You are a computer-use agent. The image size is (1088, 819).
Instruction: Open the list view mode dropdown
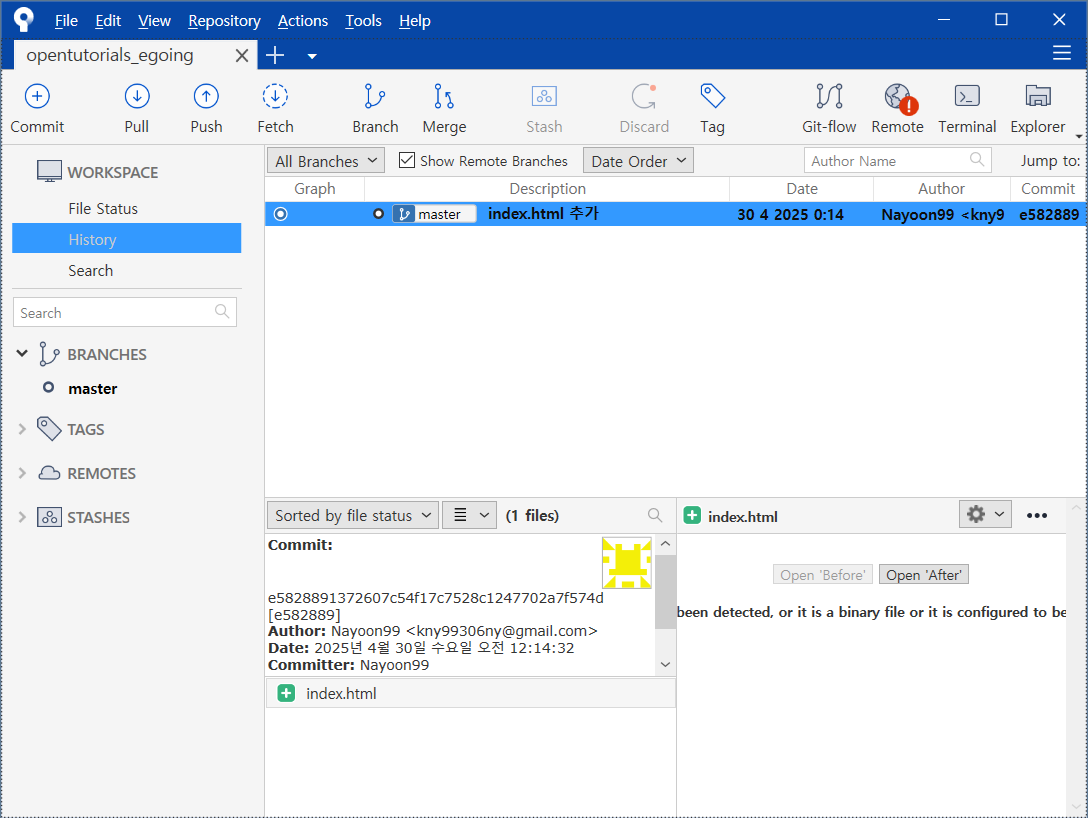pos(470,515)
